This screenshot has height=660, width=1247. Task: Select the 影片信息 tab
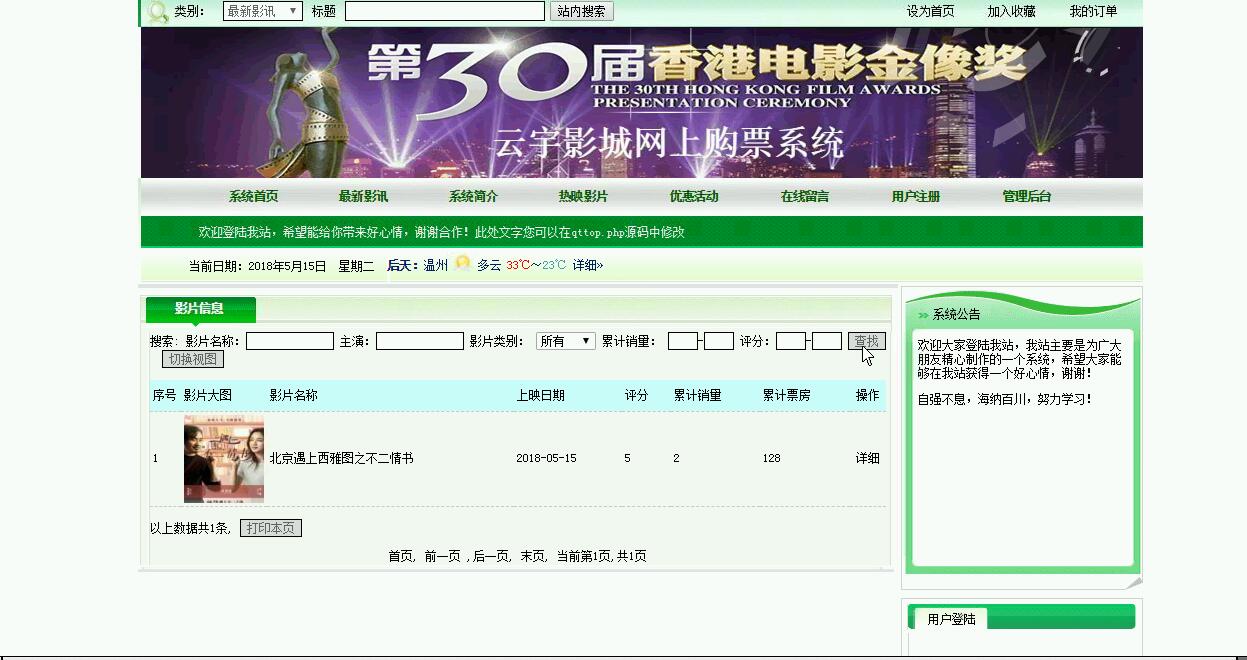point(200,309)
